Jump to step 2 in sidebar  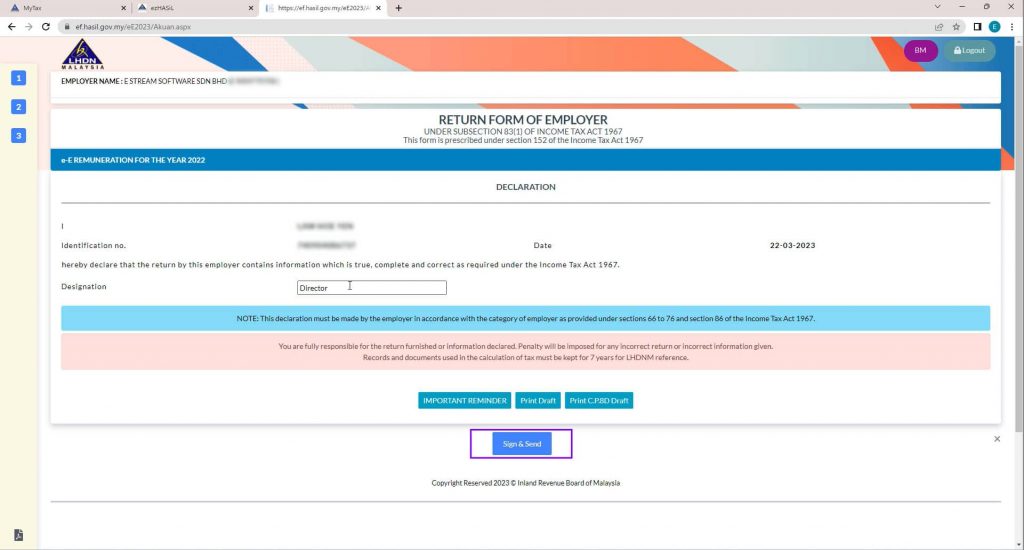click(x=19, y=107)
